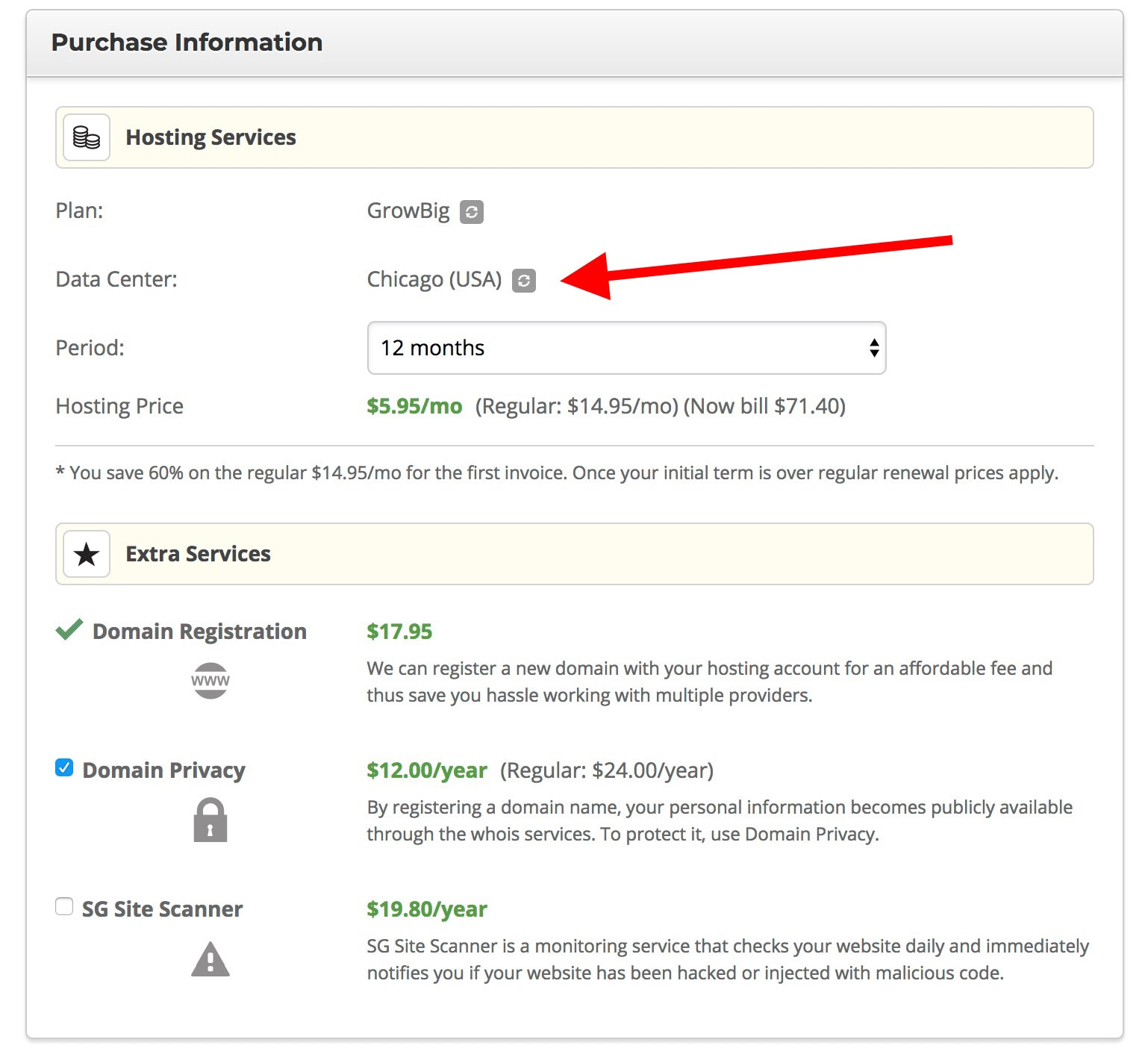Click the 'Data Center:' label
The height and width of the screenshot is (1063, 1148).
pyautogui.click(x=116, y=279)
